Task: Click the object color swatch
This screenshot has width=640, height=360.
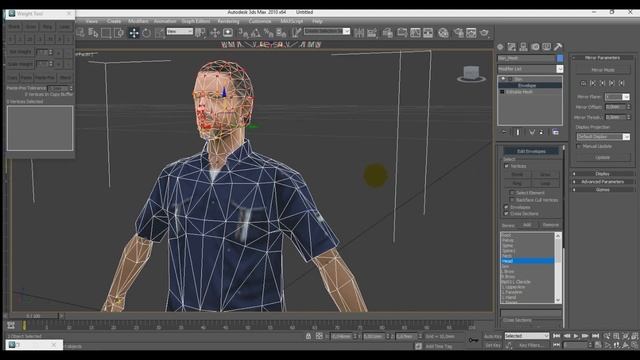Action: [560, 58]
